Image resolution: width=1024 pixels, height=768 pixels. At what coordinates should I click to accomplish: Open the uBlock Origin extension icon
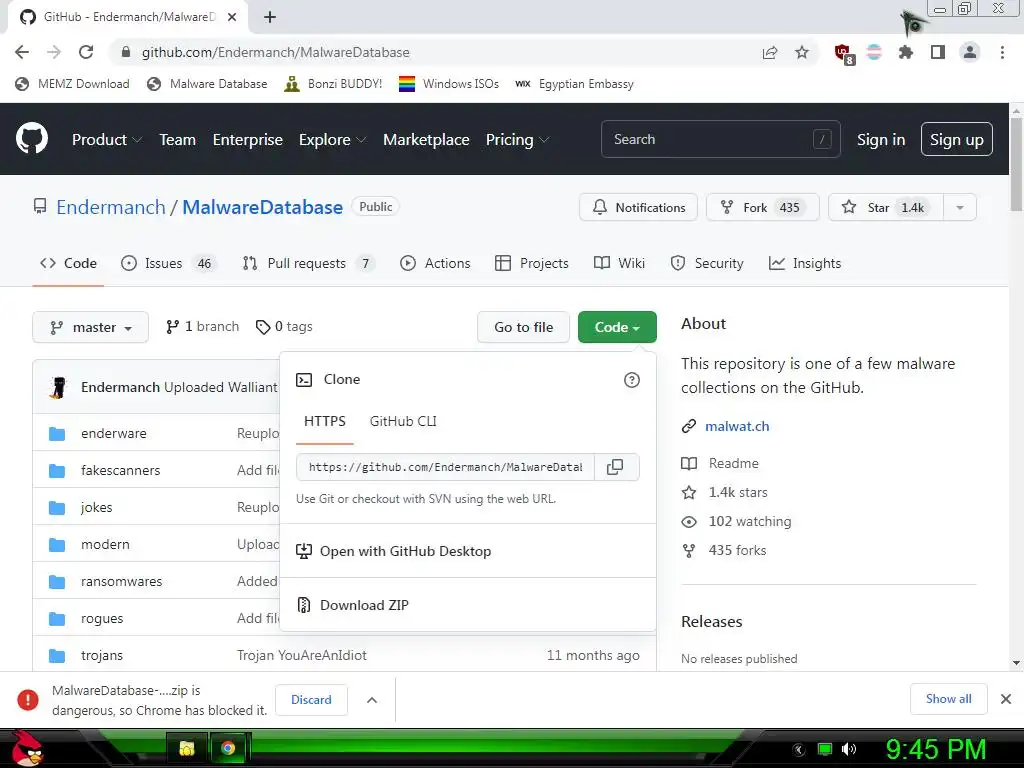843,53
